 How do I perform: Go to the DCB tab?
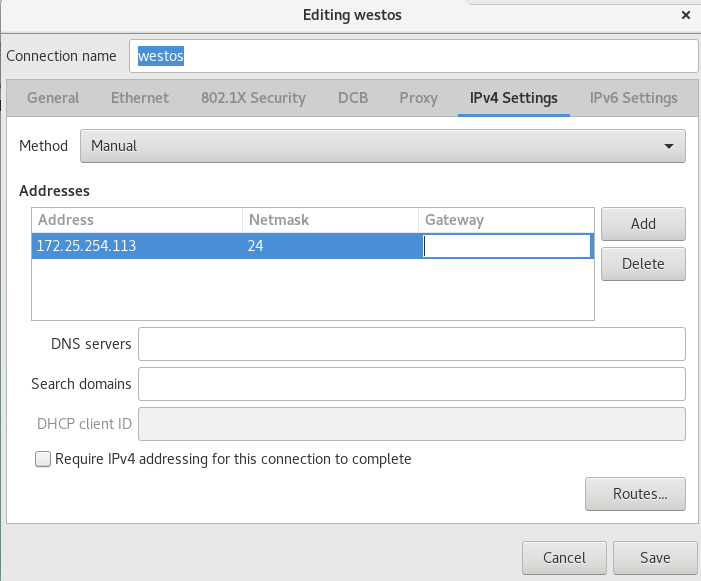click(352, 98)
